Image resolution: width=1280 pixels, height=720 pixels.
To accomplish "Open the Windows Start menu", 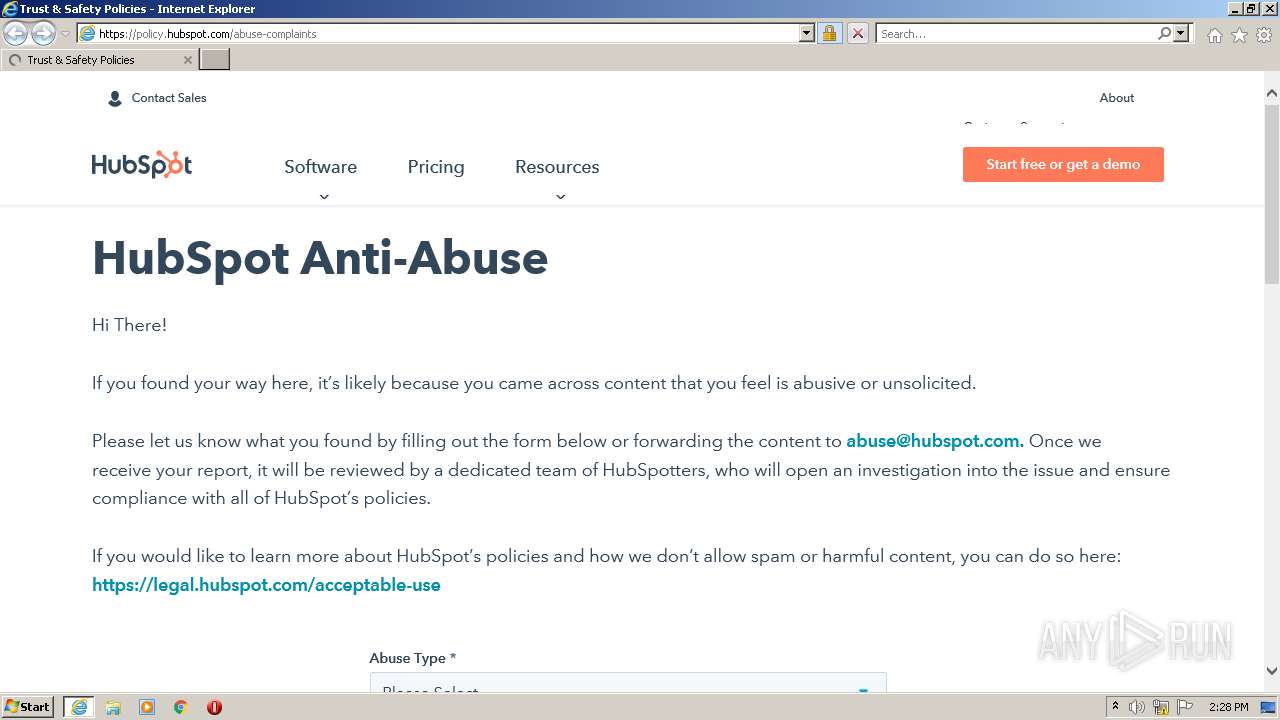I will point(27,707).
